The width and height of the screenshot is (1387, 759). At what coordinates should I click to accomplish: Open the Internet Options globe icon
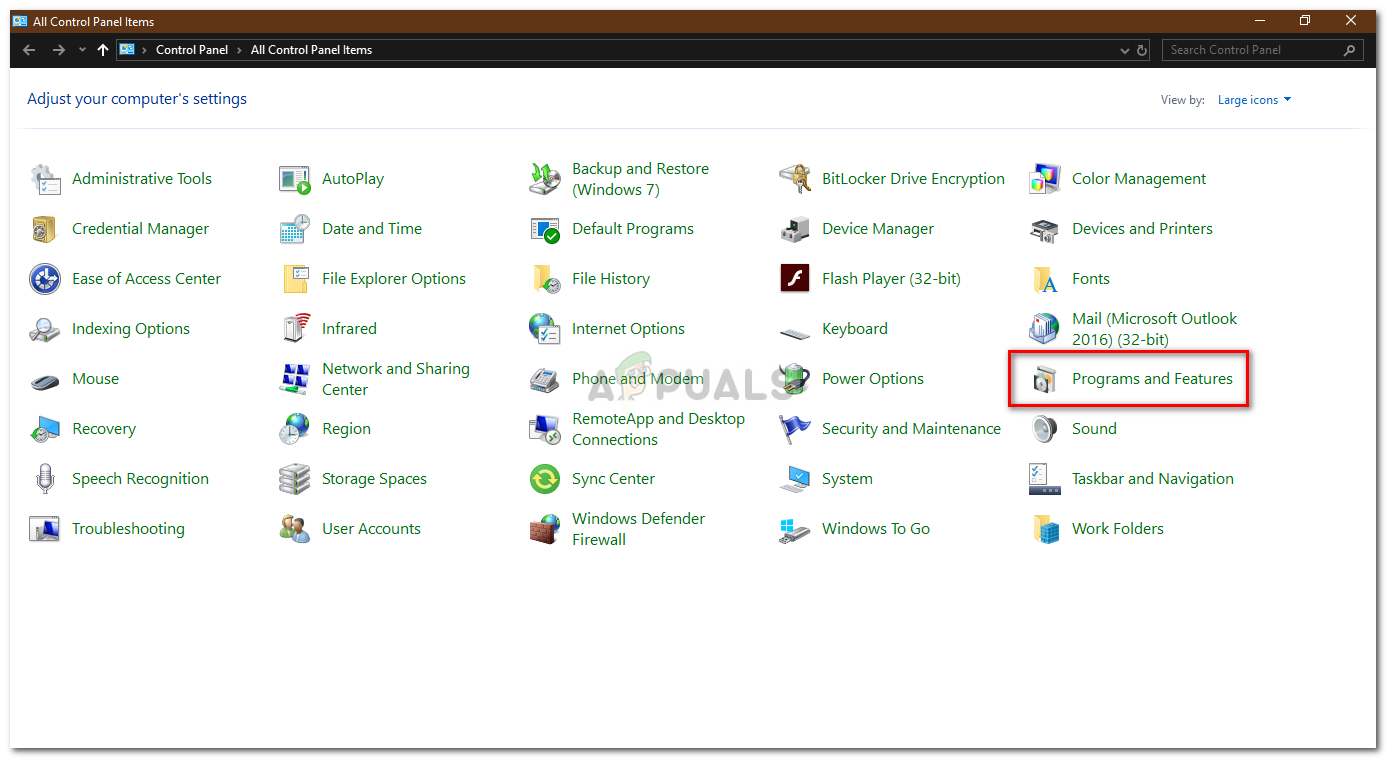point(545,329)
